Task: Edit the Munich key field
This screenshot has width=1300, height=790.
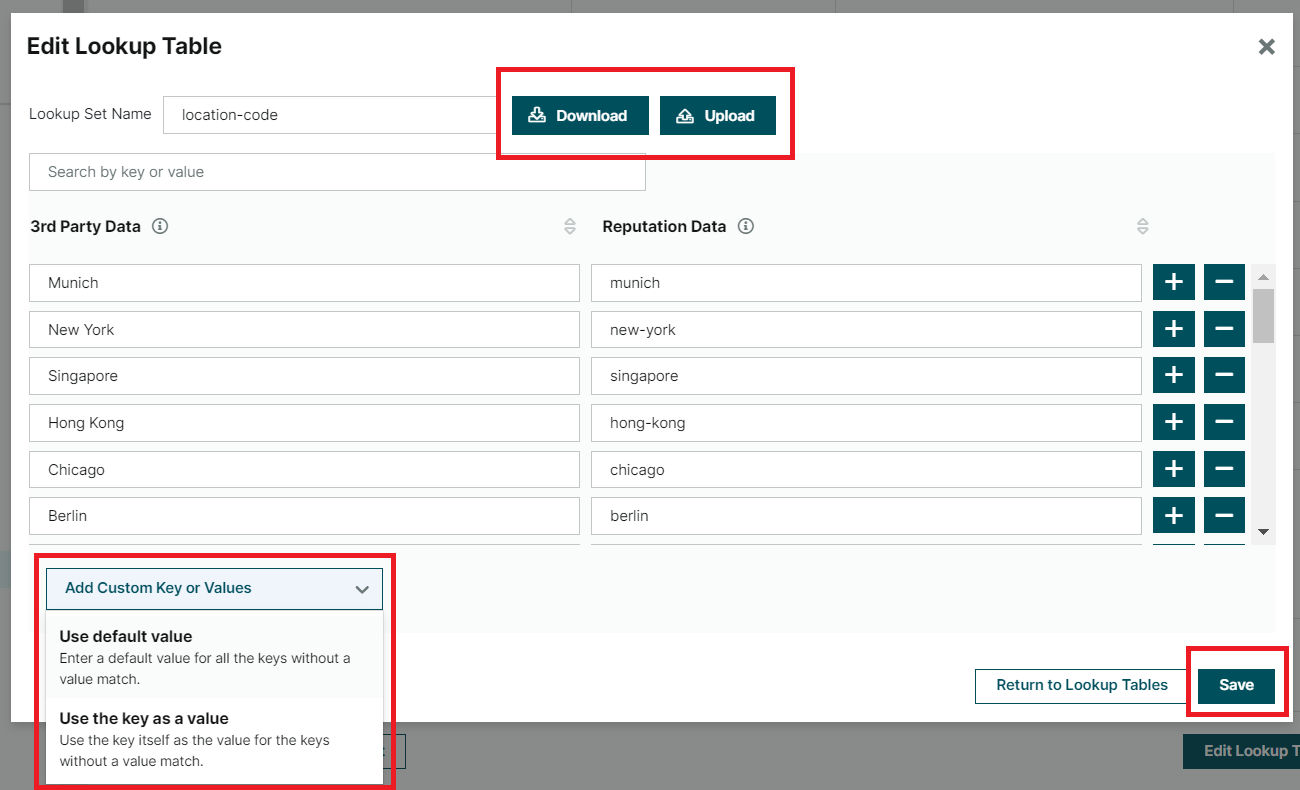Action: point(304,283)
